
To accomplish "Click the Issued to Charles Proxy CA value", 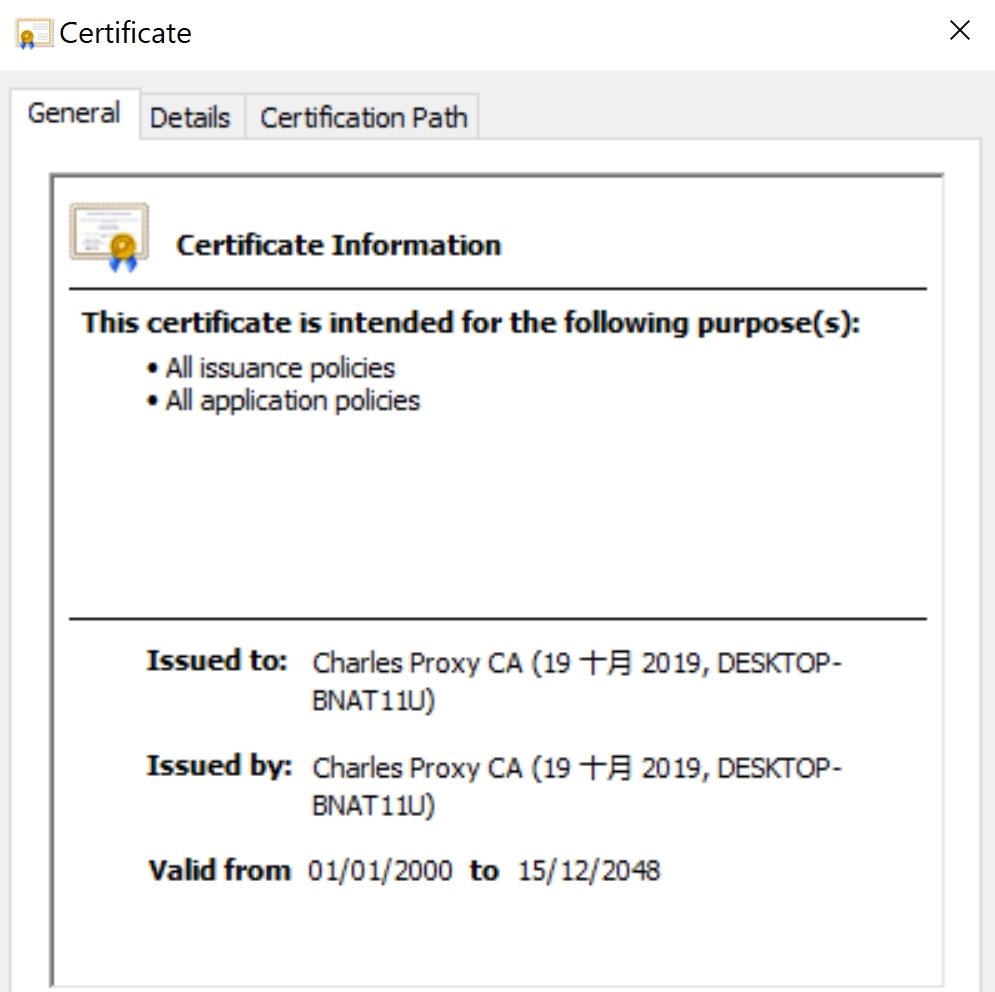I will click(577, 682).
